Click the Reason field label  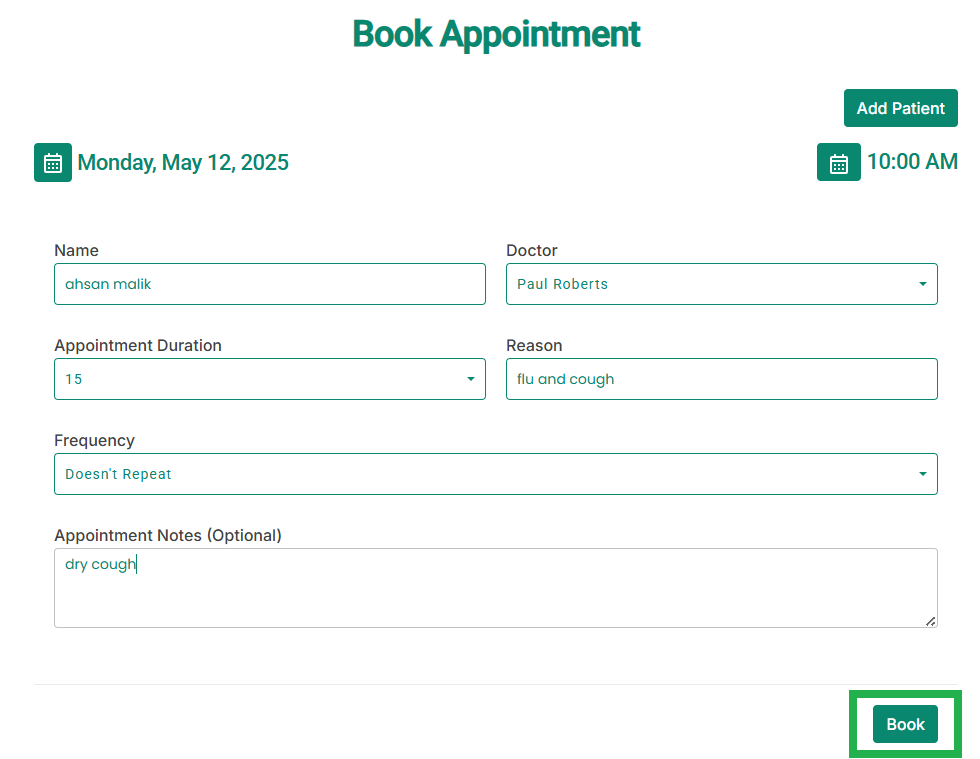click(x=534, y=345)
